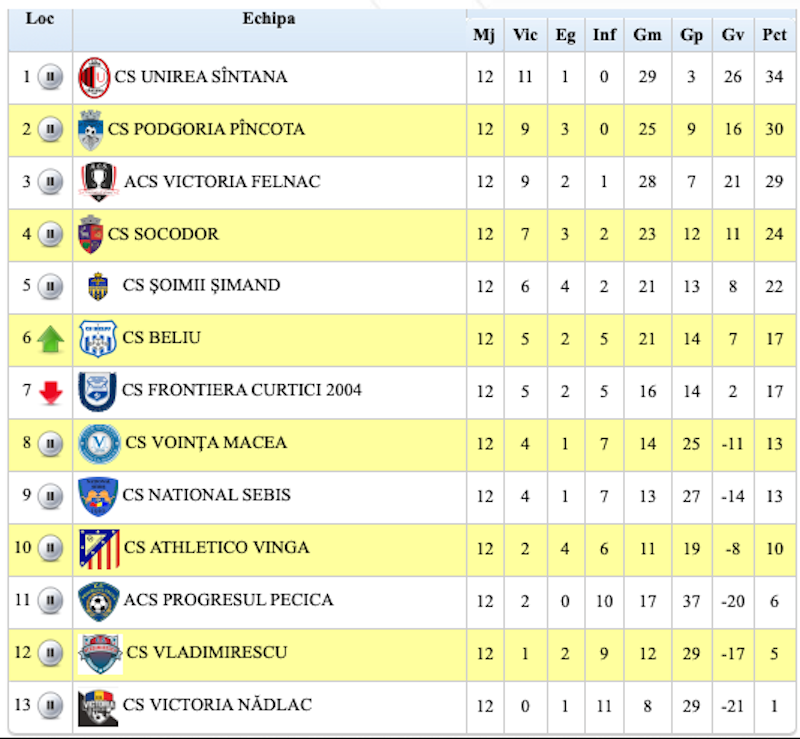Click the pause-style status icon at position 1
The height and width of the screenshot is (739, 800).
click(50, 77)
